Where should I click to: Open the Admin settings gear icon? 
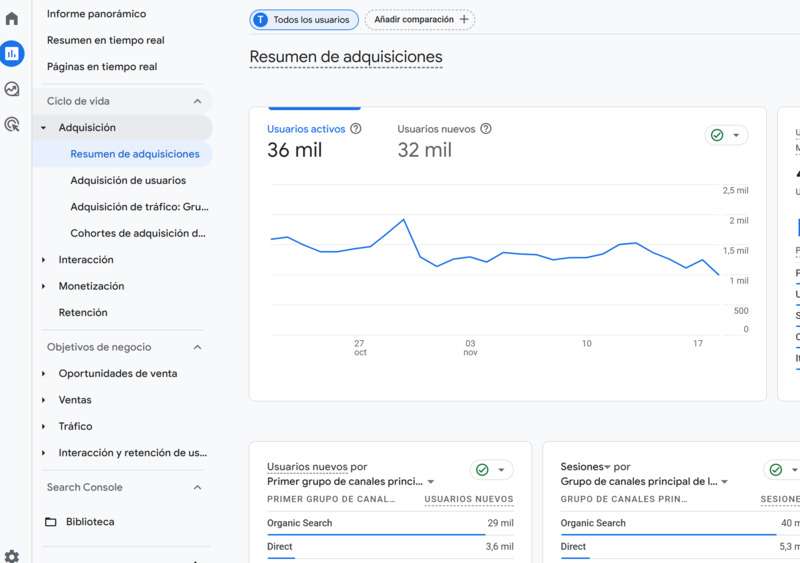click(x=12, y=556)
